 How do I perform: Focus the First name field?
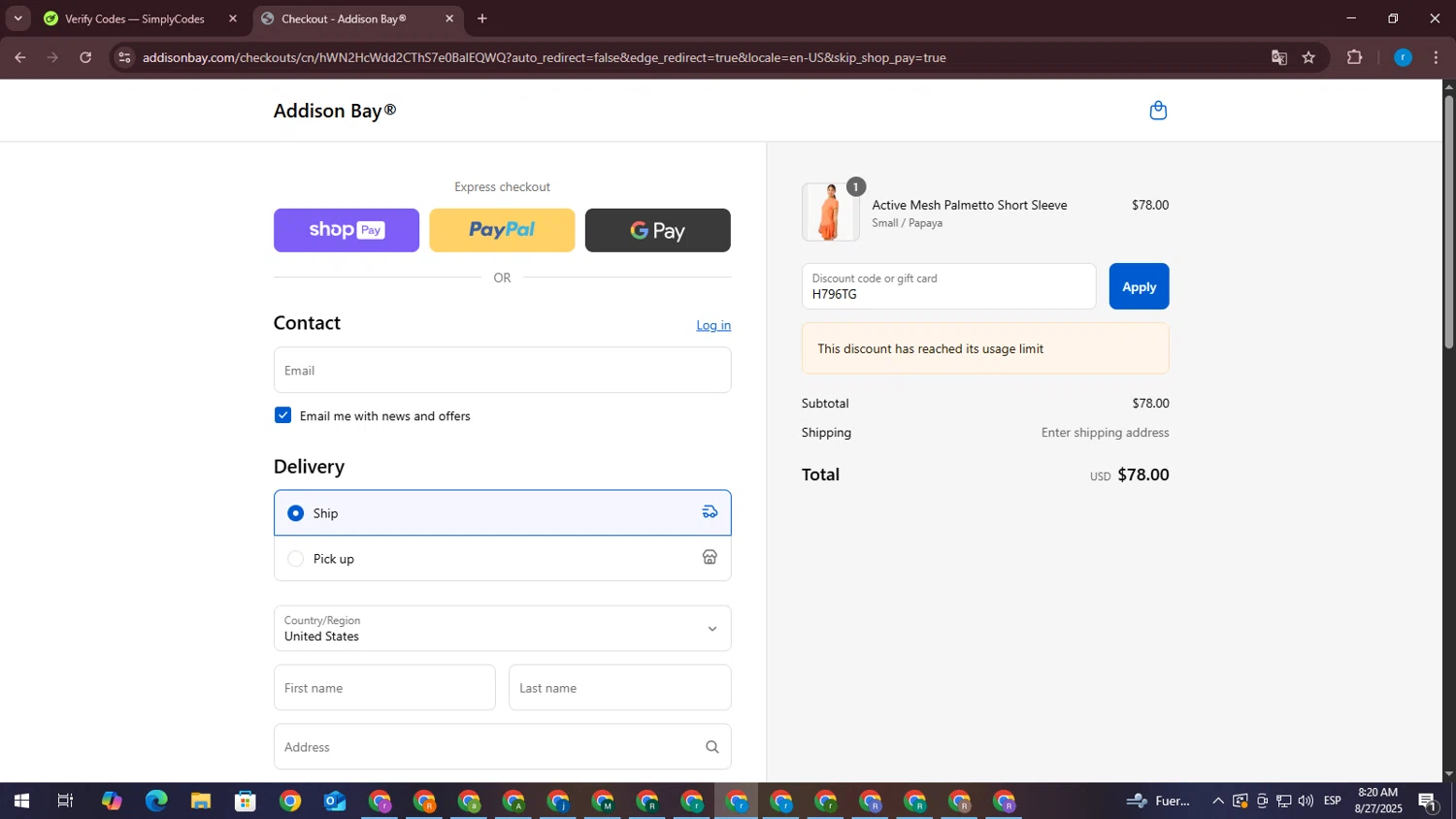tap(384, 688)
